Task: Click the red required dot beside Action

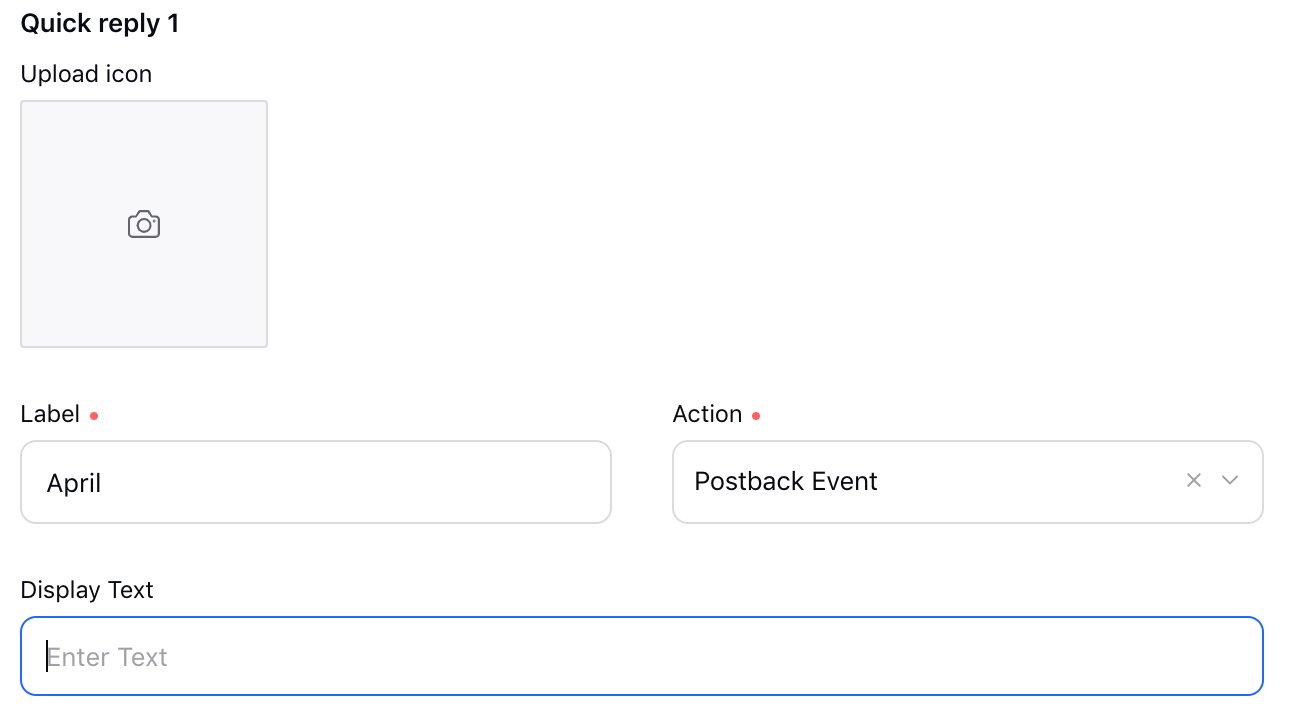Action: coord(756,416)
